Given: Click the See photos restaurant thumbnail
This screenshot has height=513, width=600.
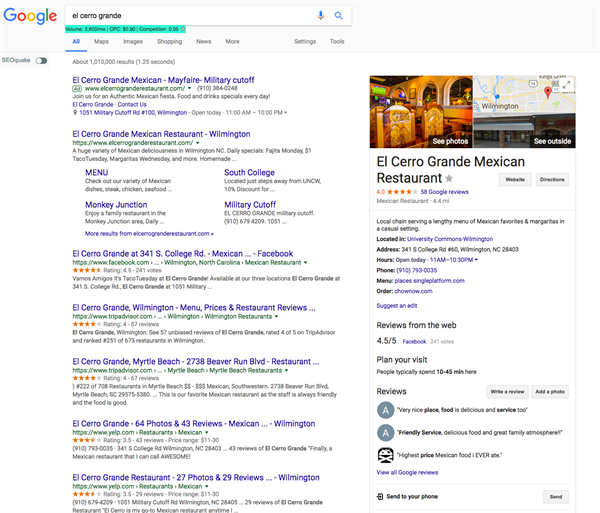Looking at the screenshot, I should (x=421, y=112).
